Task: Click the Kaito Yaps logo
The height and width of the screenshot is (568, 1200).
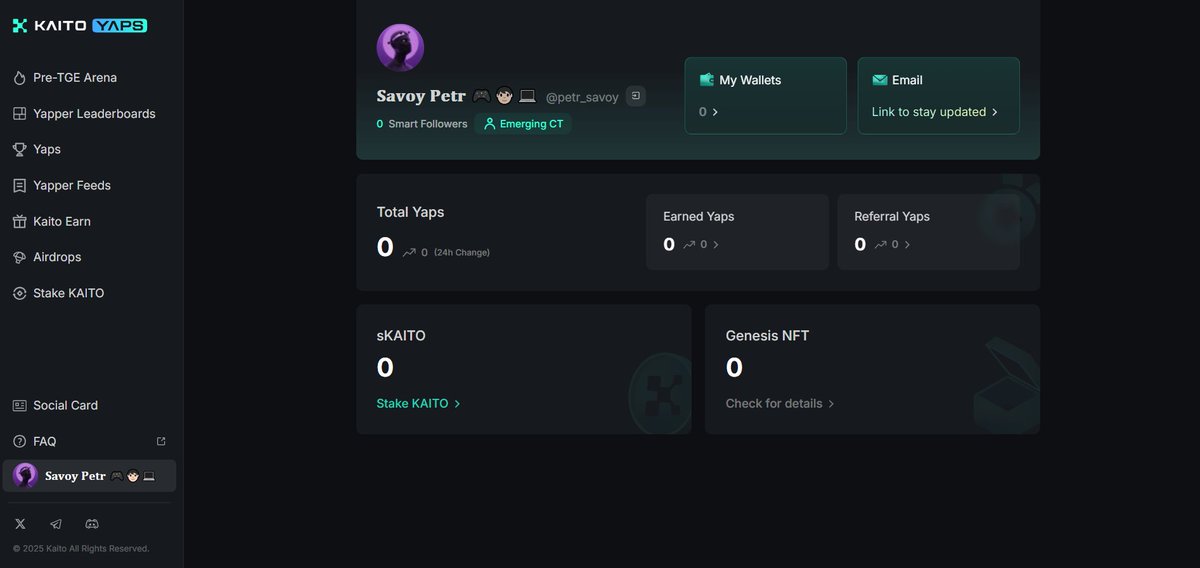Action: click(80, 26)
